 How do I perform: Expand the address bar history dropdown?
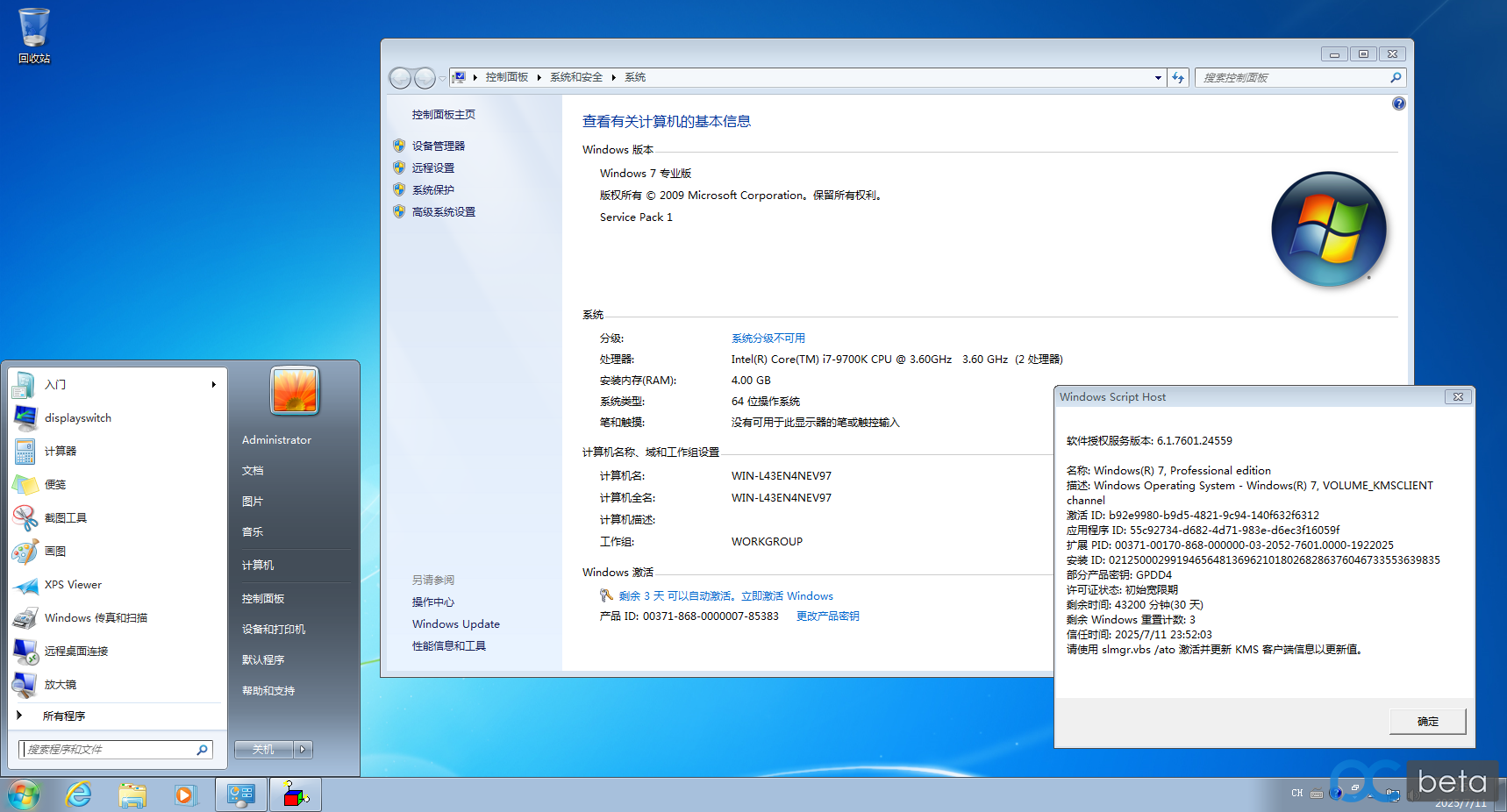pyautogui.click(x=1158, y=78)
